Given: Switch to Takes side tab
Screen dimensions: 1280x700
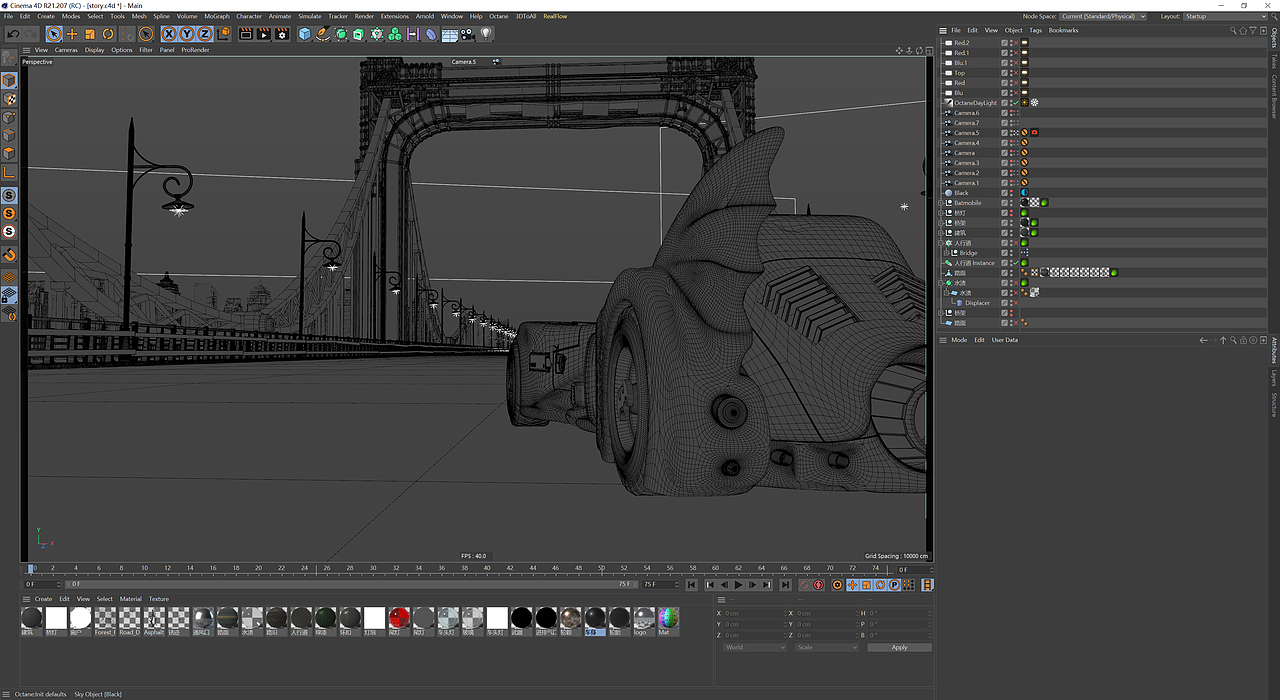Looking at the screenshot, I should point(1274,61).
